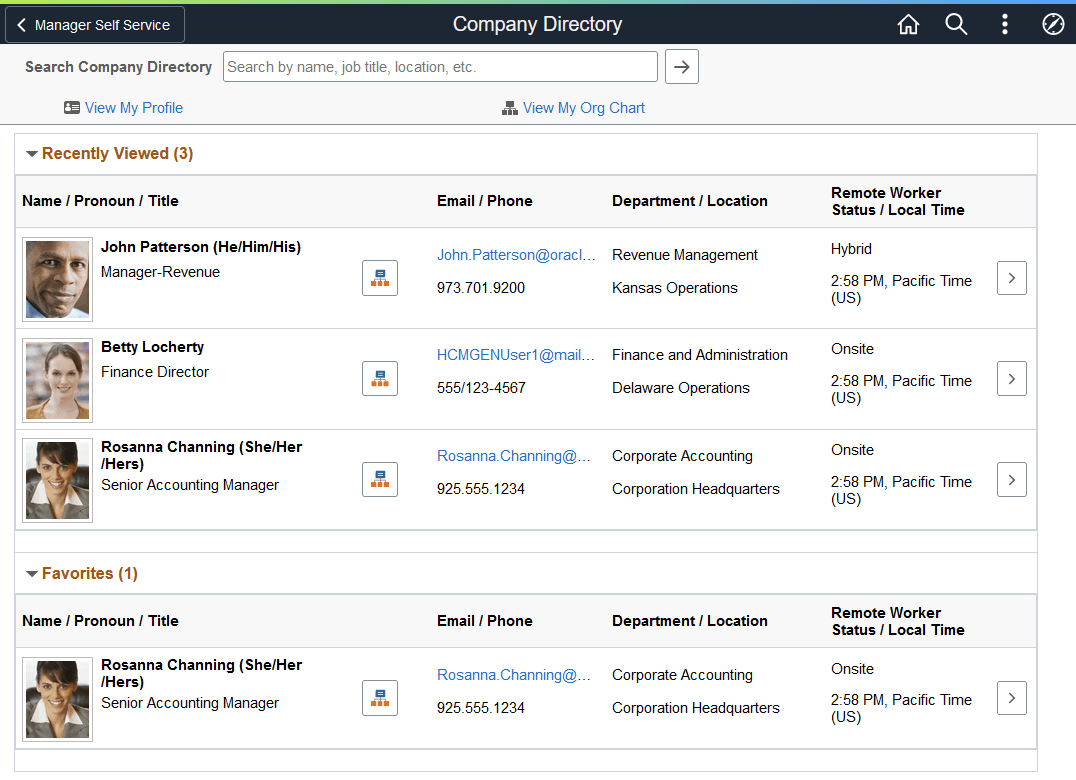1076x780 pixels.
Task: Collapse the Recently Viewed section
Action: pyautogui.click(x=32, y=154)
